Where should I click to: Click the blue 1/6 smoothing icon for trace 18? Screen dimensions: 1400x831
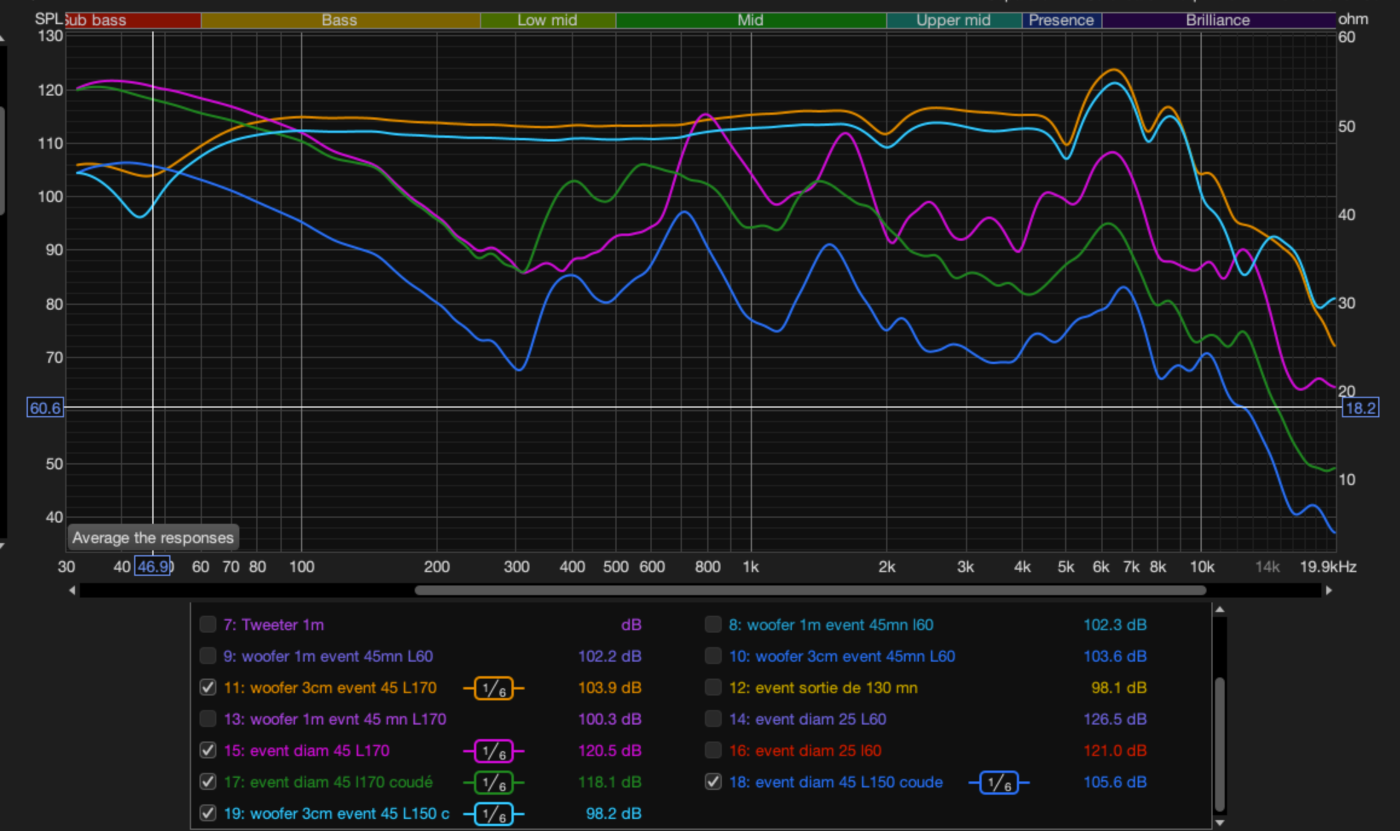pos(998,782)
